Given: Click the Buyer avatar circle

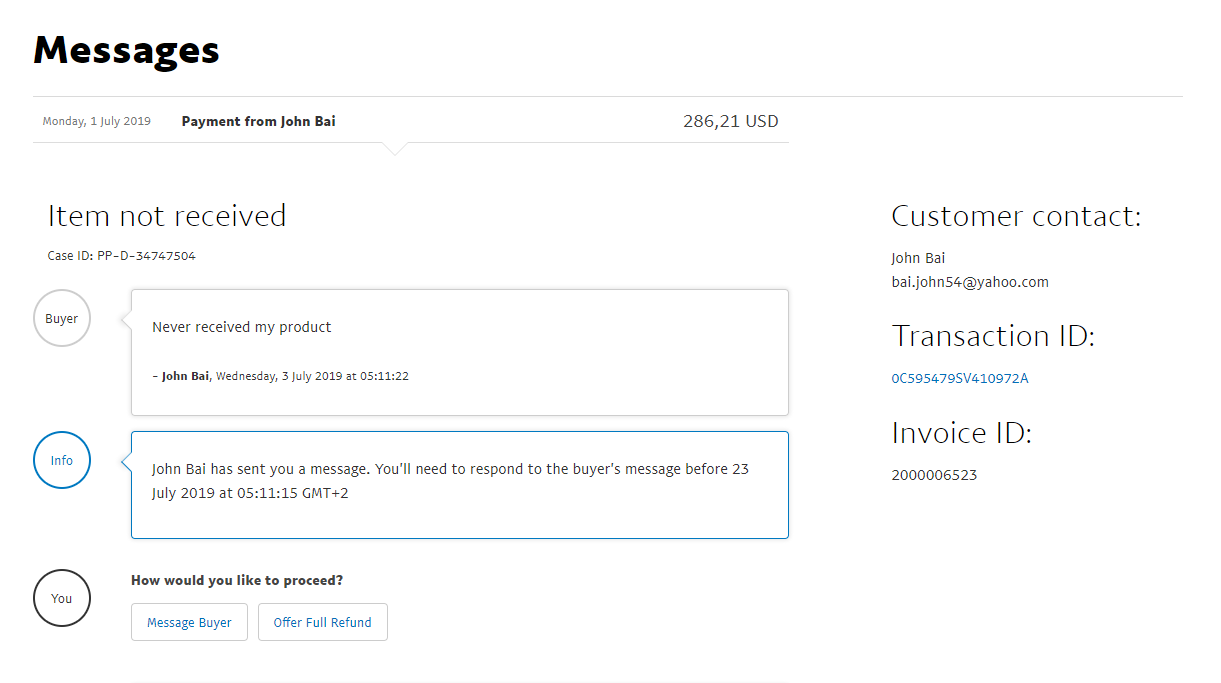Looking at the screenshot, I should pyautogui.click(x=62, y=319).
